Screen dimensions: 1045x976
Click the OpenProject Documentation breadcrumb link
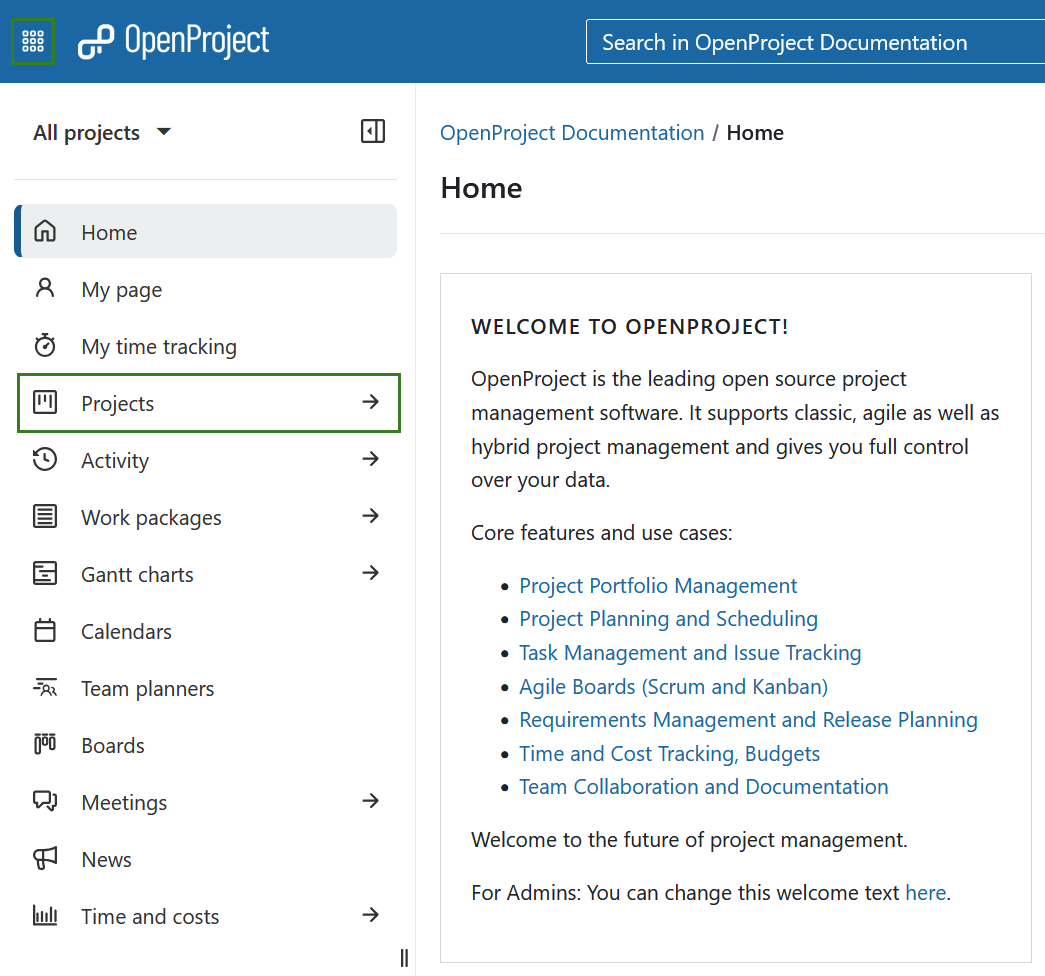(571, 132)
